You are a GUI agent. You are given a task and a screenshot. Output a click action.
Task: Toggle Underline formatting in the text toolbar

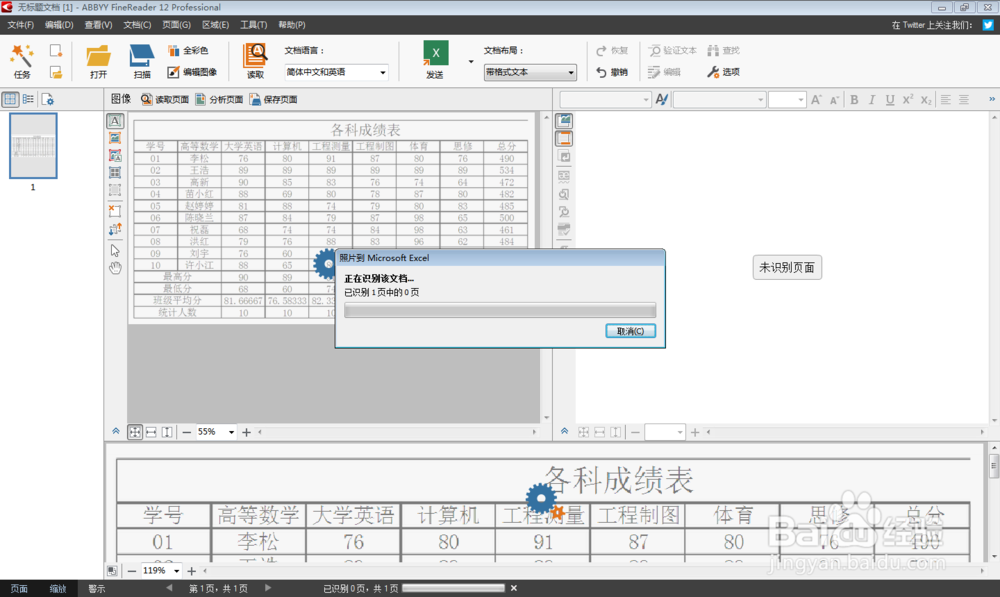[x=890, y=100]
